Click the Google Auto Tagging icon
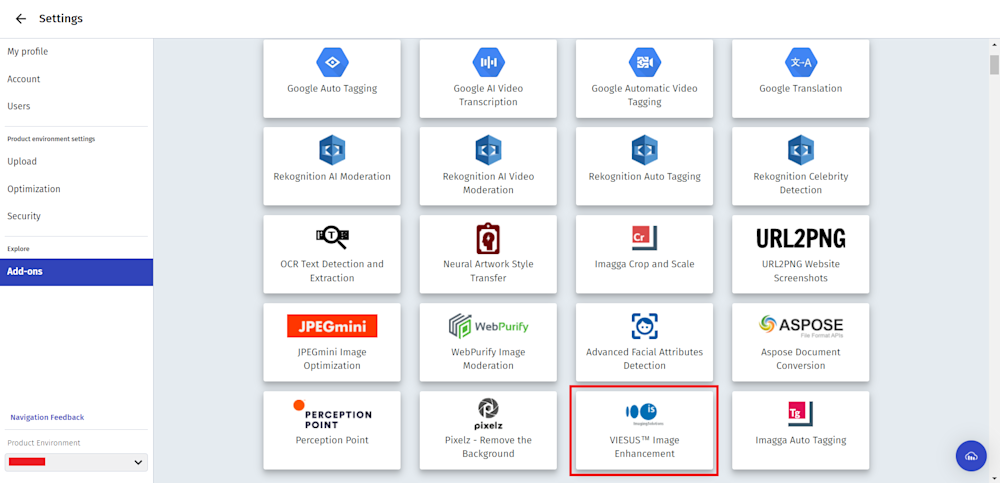The image size is (1000, 483). [332, 62]
